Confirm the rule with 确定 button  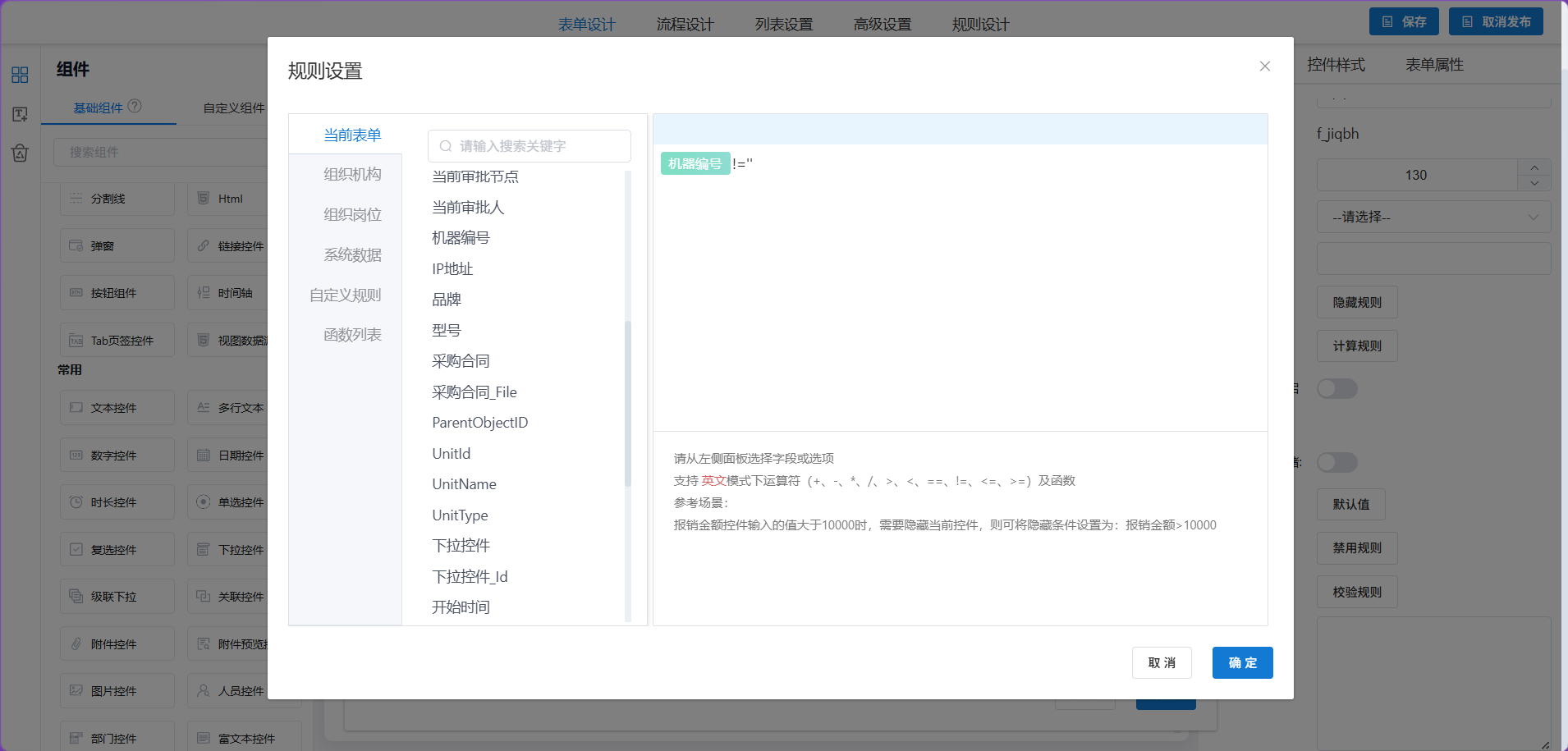pos(1242,663)
